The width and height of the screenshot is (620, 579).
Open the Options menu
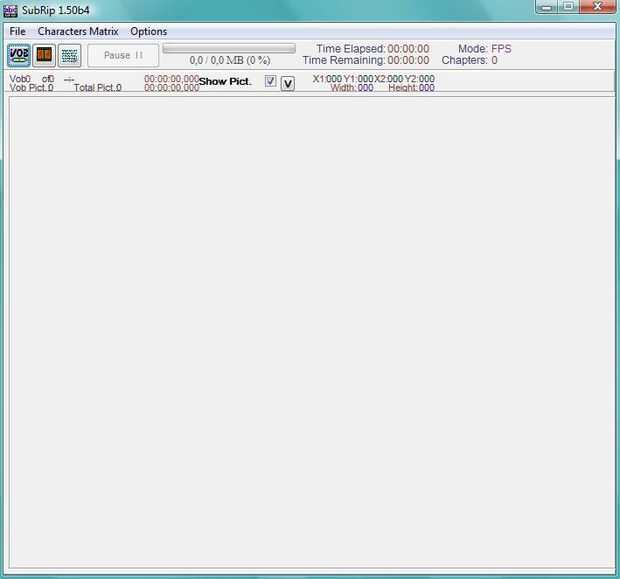click(149, 31)
